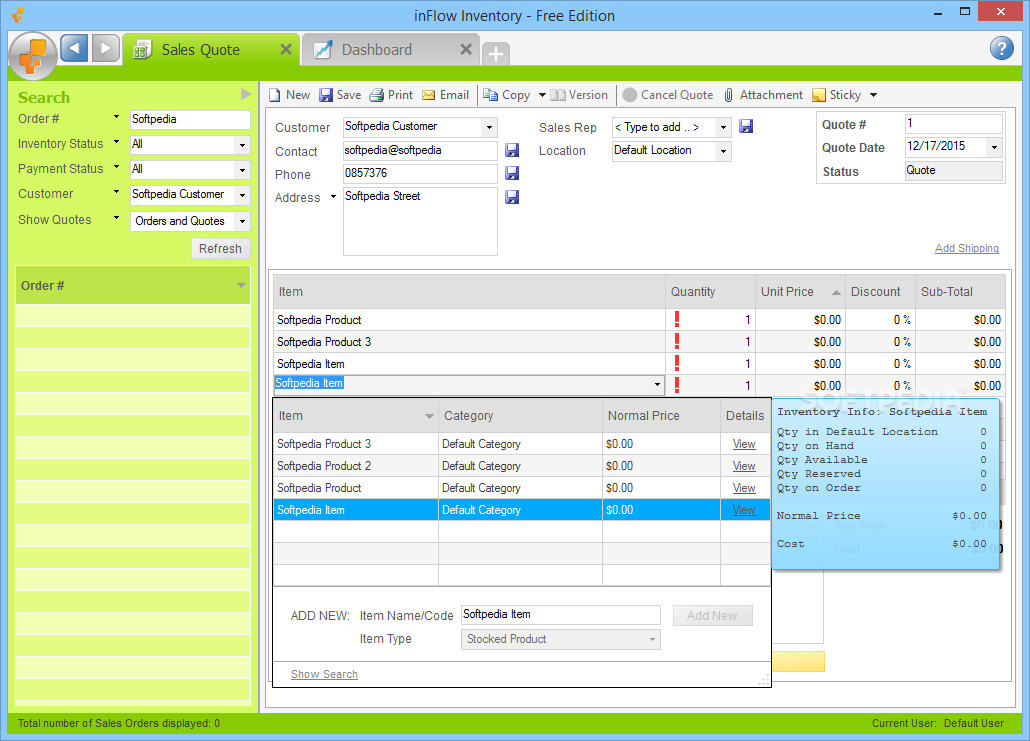Open the Version toolbar item
Screen dimensions: 1030x741
[x=579, y=95]
